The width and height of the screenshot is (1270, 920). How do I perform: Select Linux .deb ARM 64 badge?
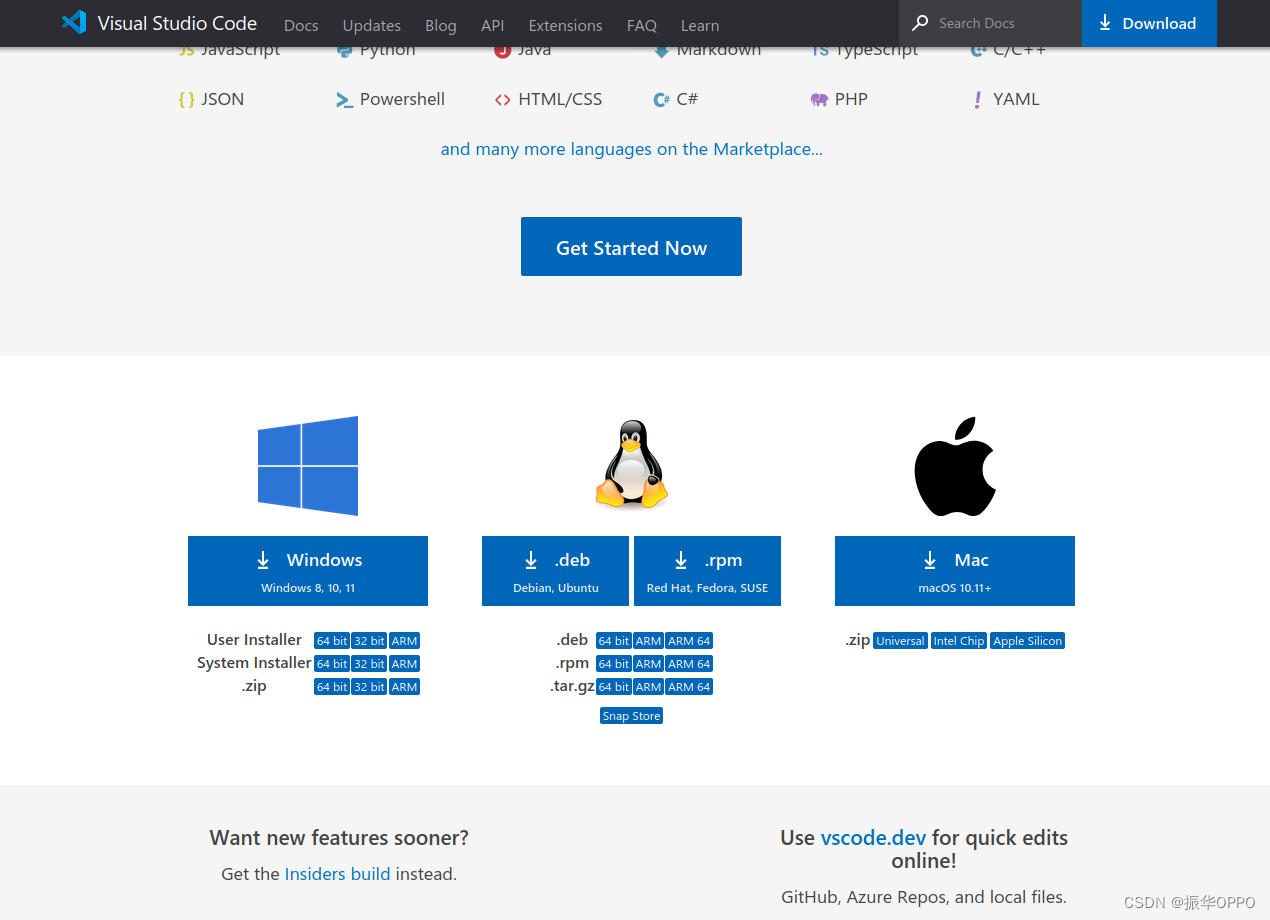coord(689,641)
